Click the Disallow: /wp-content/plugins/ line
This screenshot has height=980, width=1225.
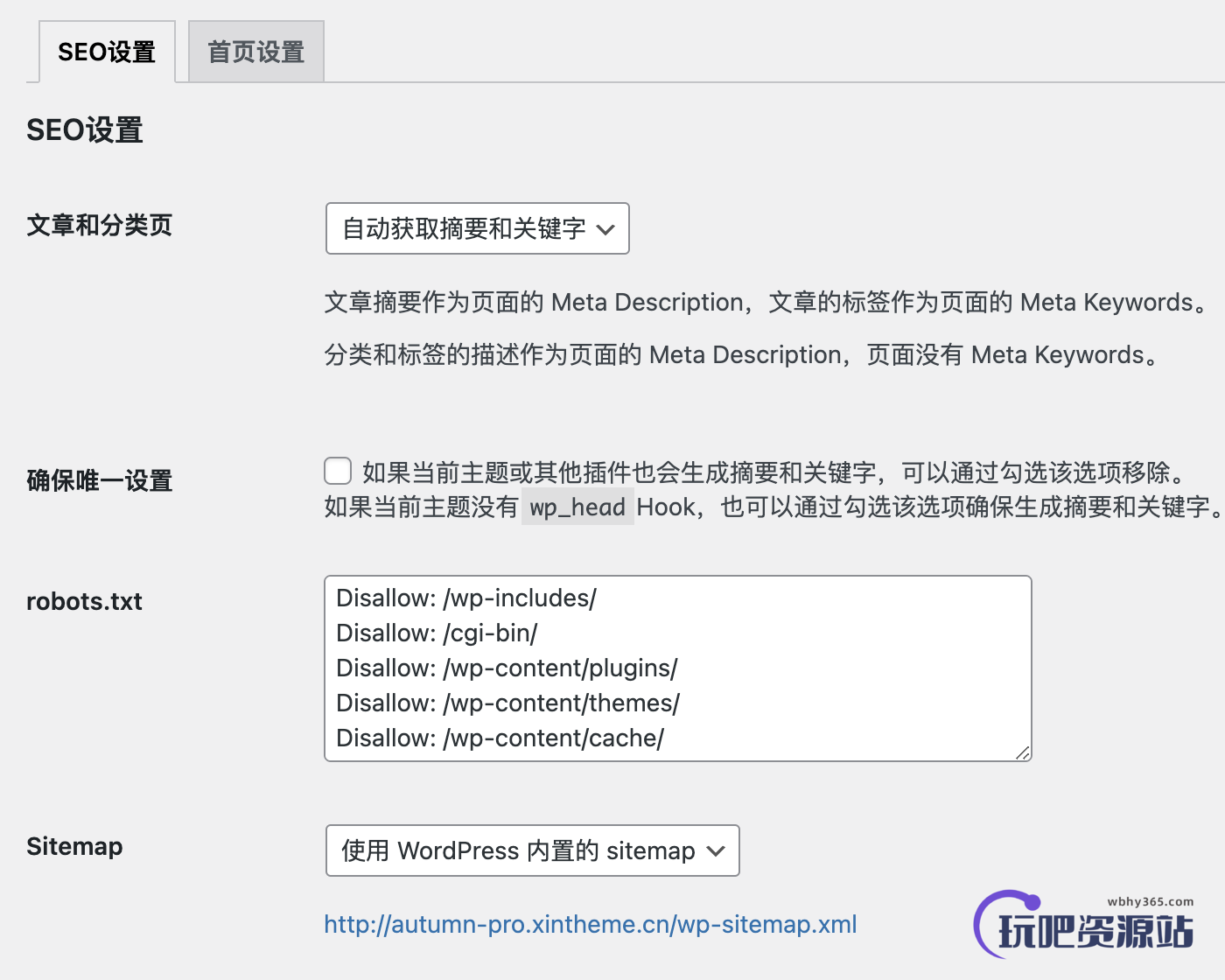pyautogui.click(x=507, y=668)
